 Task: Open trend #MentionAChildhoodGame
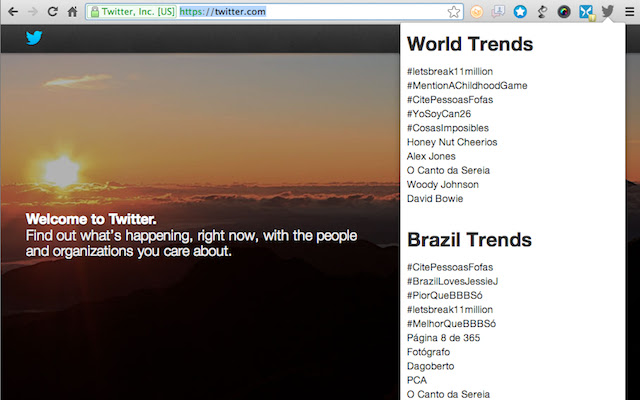pyautogui.click(x=467, y=86)
